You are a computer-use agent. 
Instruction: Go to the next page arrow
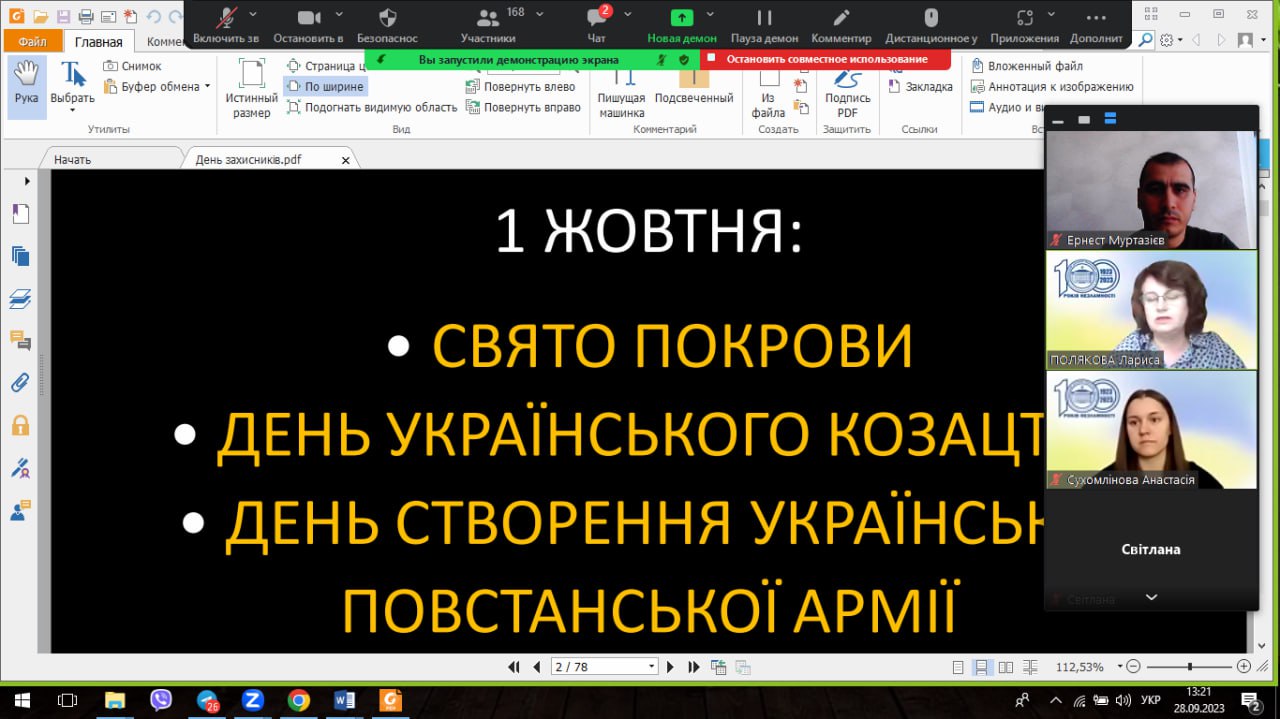[x=671, y=667]
